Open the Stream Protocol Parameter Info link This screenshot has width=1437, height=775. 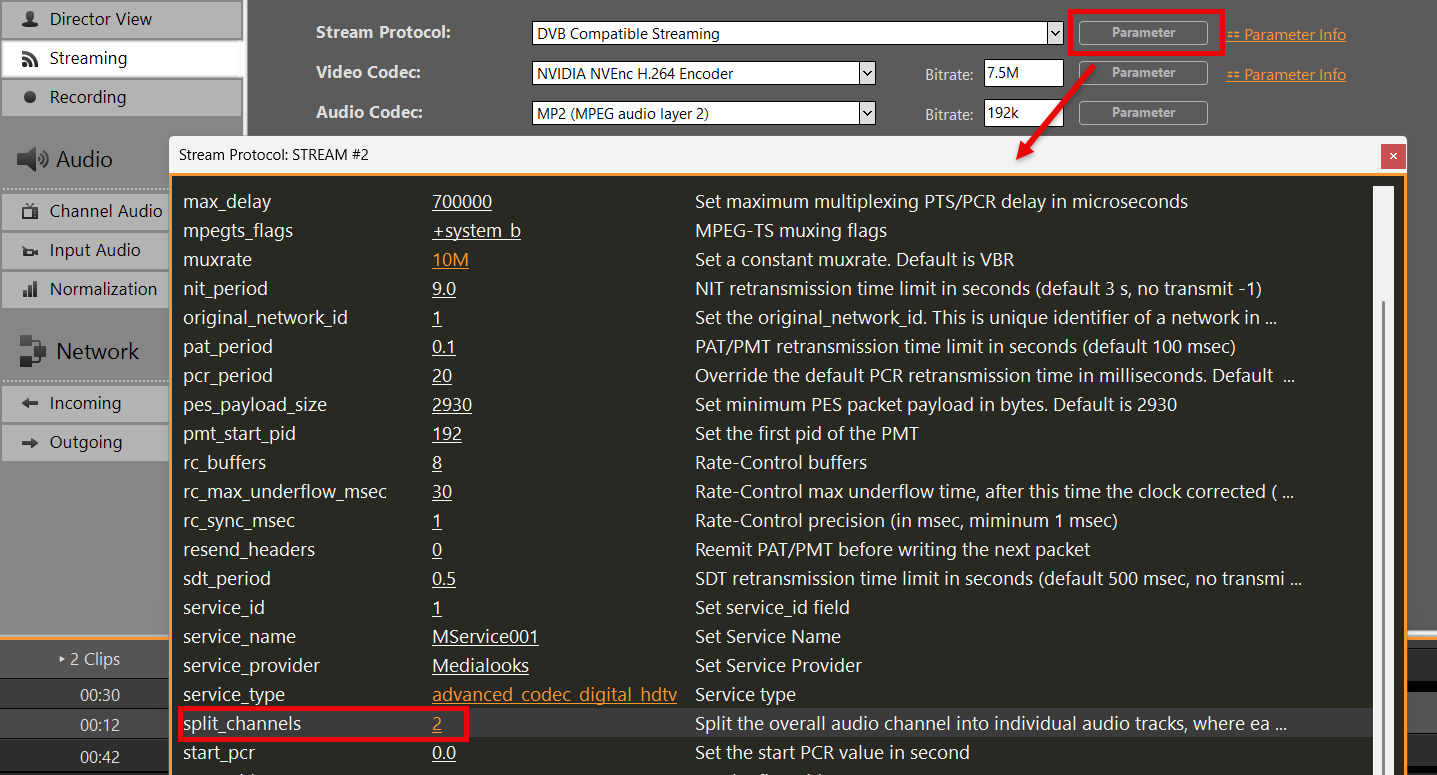coord(1294,35)
